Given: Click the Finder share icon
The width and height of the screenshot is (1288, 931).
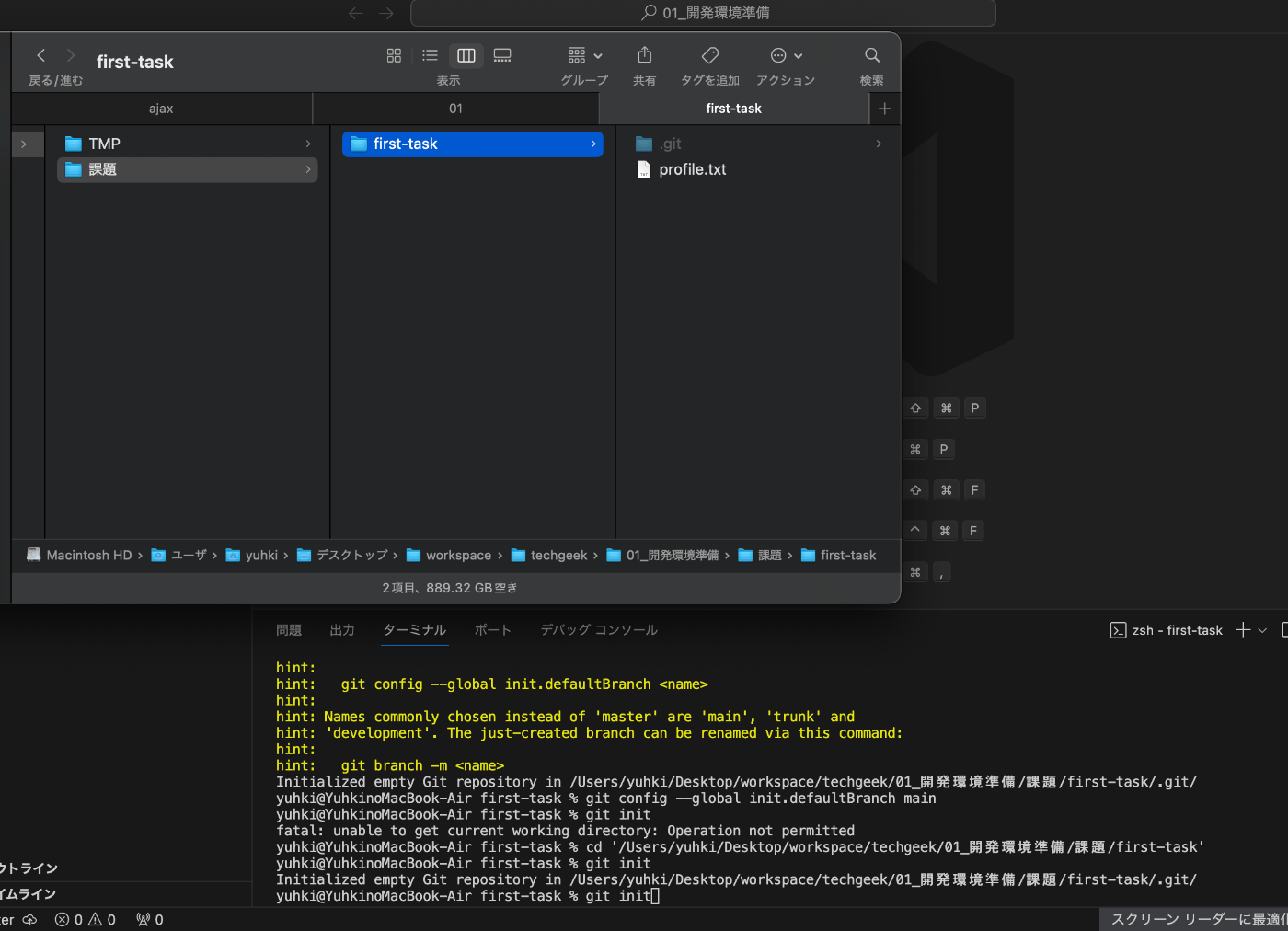Looking at the screenshot, I should [645, 55].
